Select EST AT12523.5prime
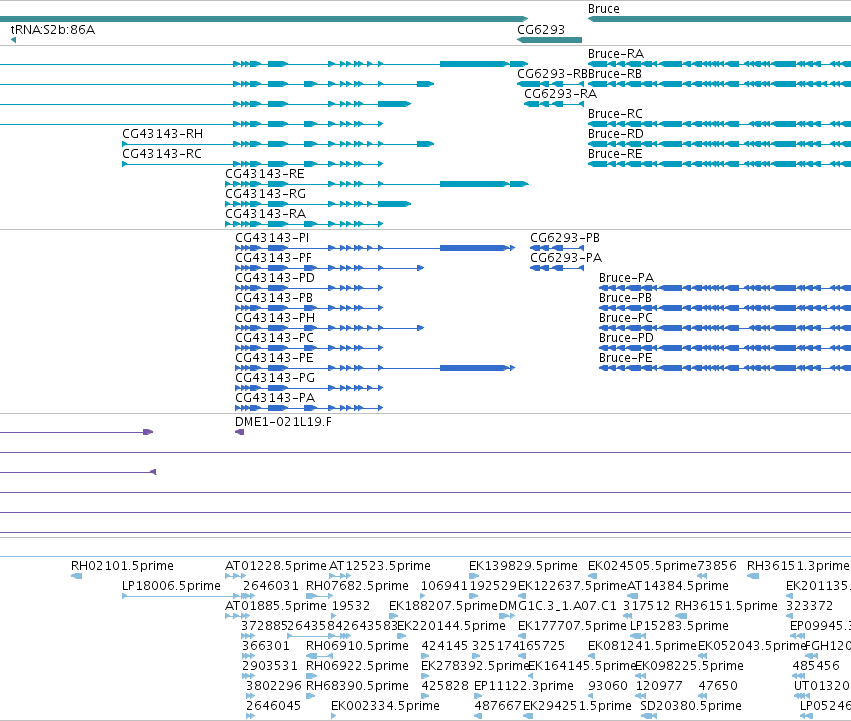851x721 pixels. (x=380, y=566)
